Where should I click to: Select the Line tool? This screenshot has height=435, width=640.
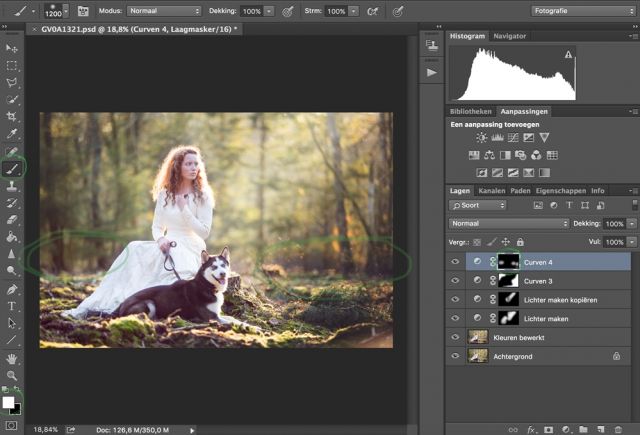[x=11, y=340]
